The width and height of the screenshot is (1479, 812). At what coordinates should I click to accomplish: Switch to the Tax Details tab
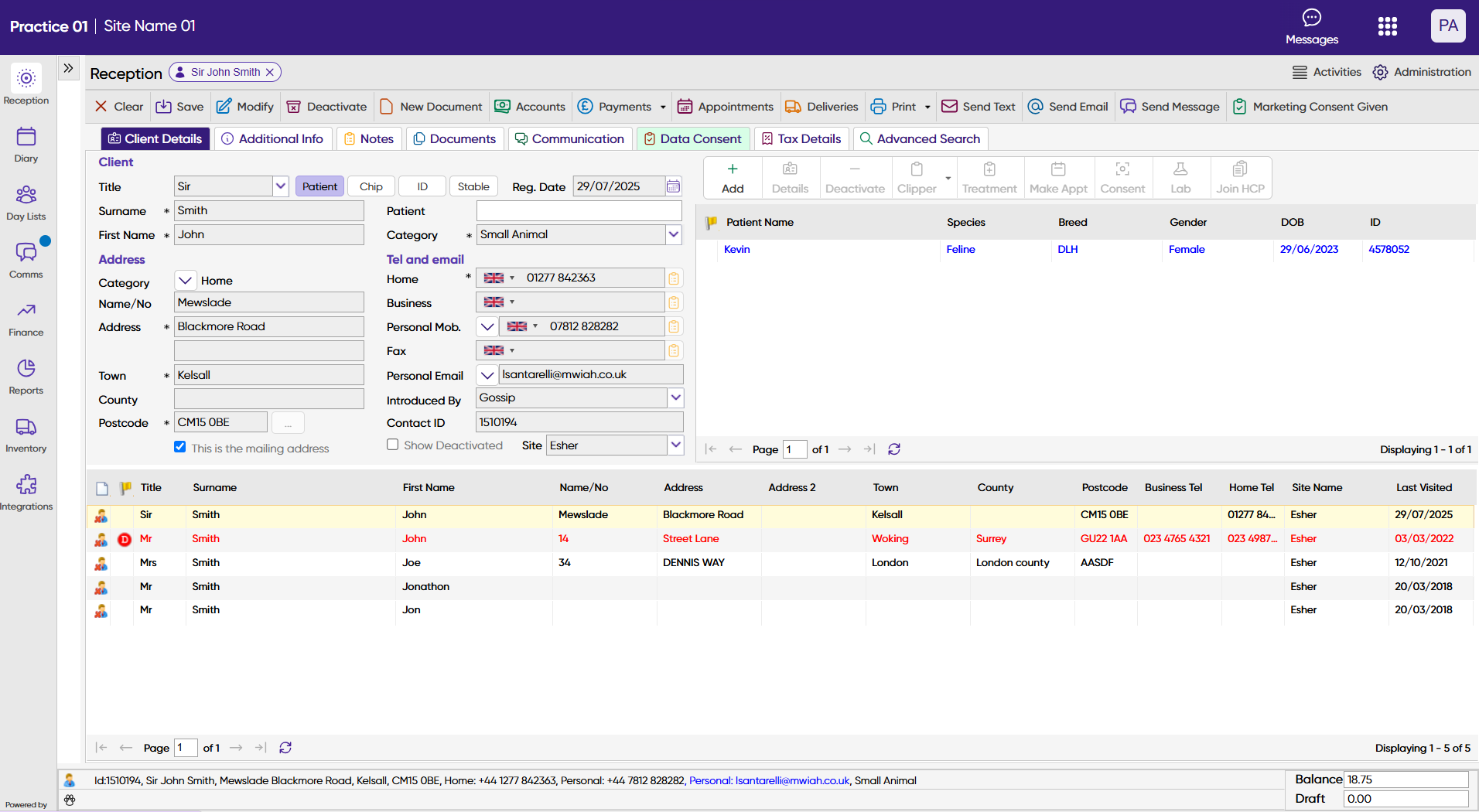pyautogui.click(x=801, y=138)
